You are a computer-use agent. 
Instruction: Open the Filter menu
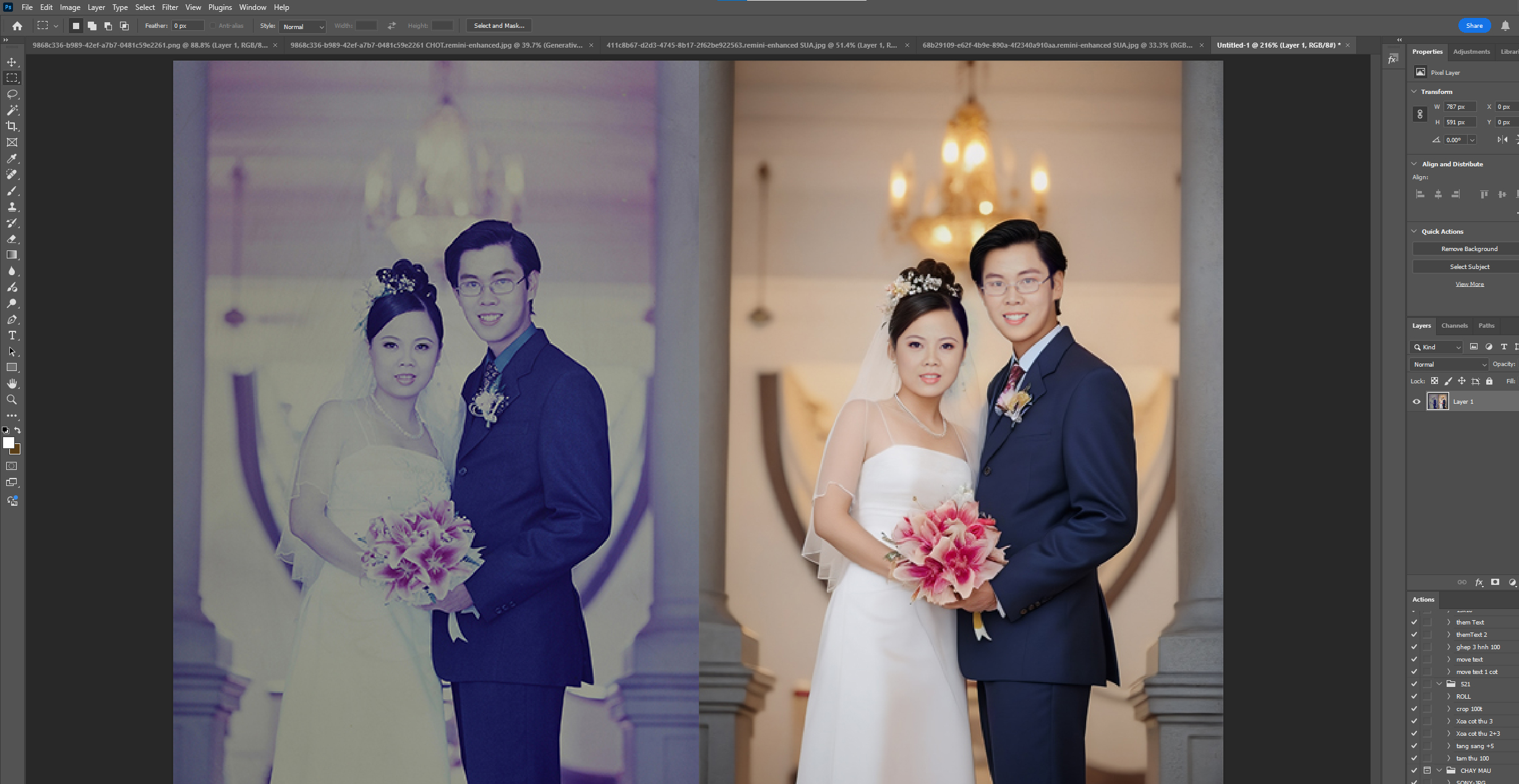(169, 7)
